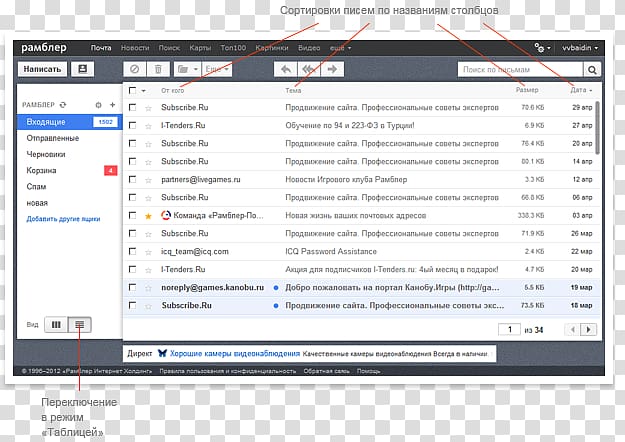Open Новости in top navigation

point(135,48)
